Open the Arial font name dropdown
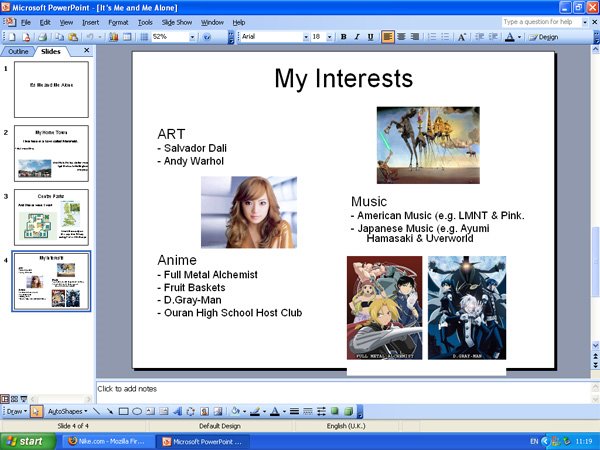The width and height of the screenshot is (600, 450). click(x=306, y=37)
